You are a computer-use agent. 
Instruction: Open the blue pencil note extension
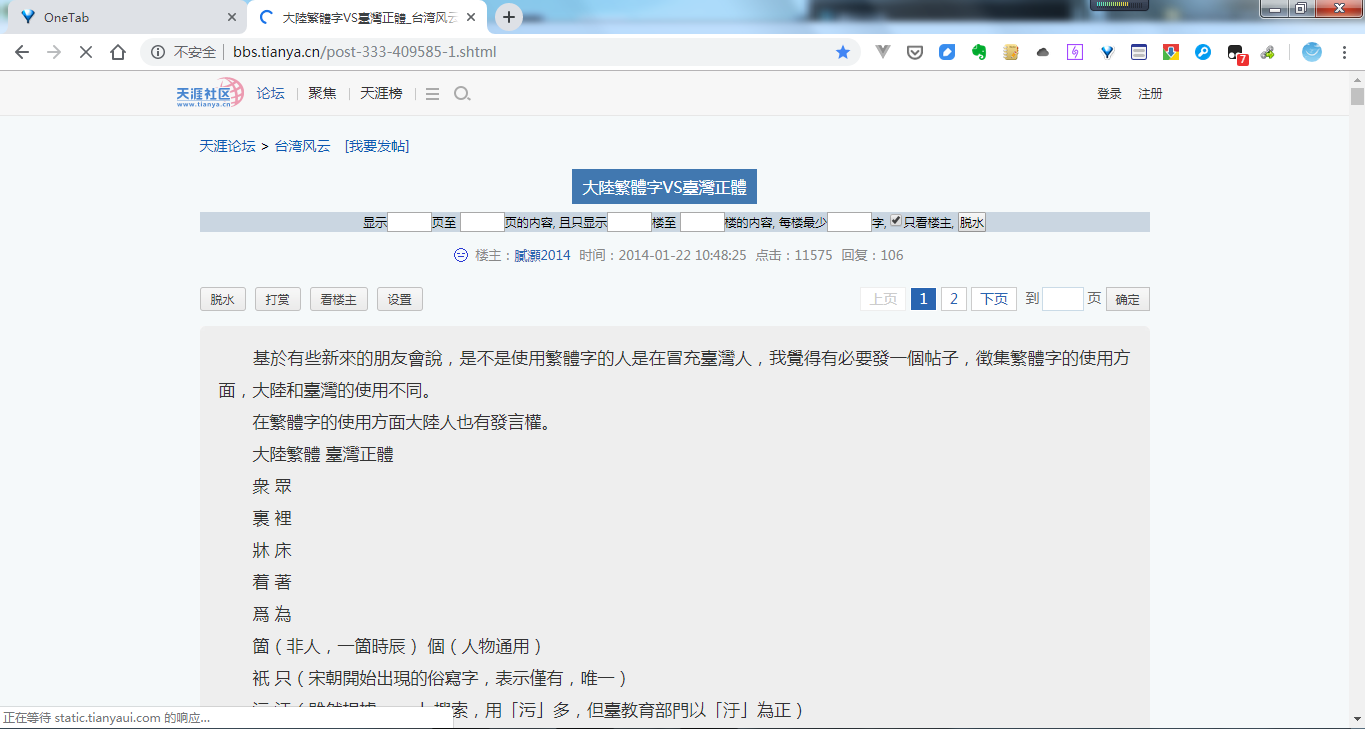click(947, 52)
